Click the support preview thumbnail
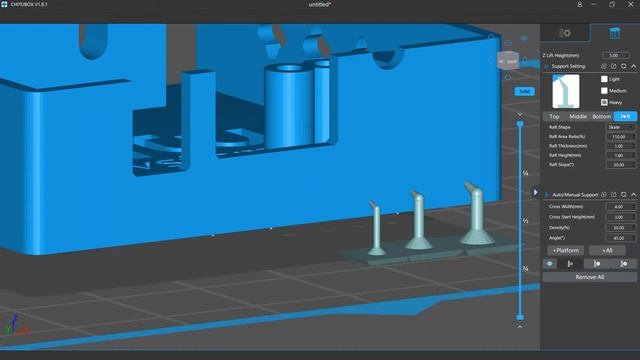This screenshot has height=360, width=640. coord(566,91)
